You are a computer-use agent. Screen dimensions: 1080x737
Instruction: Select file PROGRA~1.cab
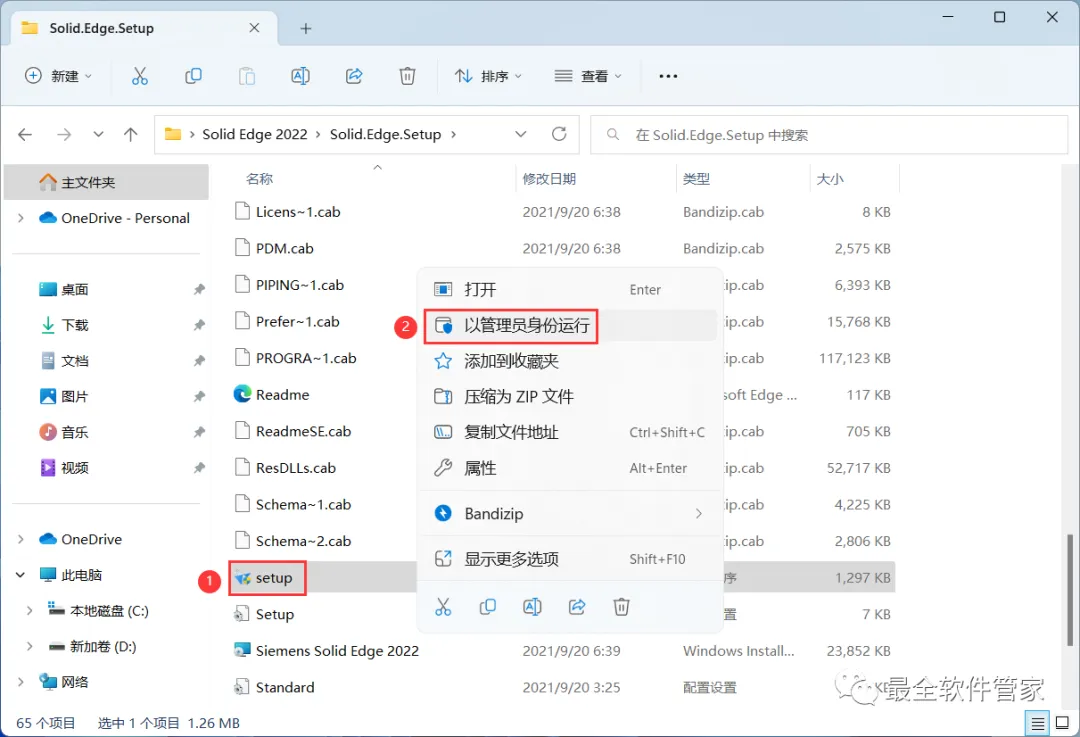pos(306,358)
